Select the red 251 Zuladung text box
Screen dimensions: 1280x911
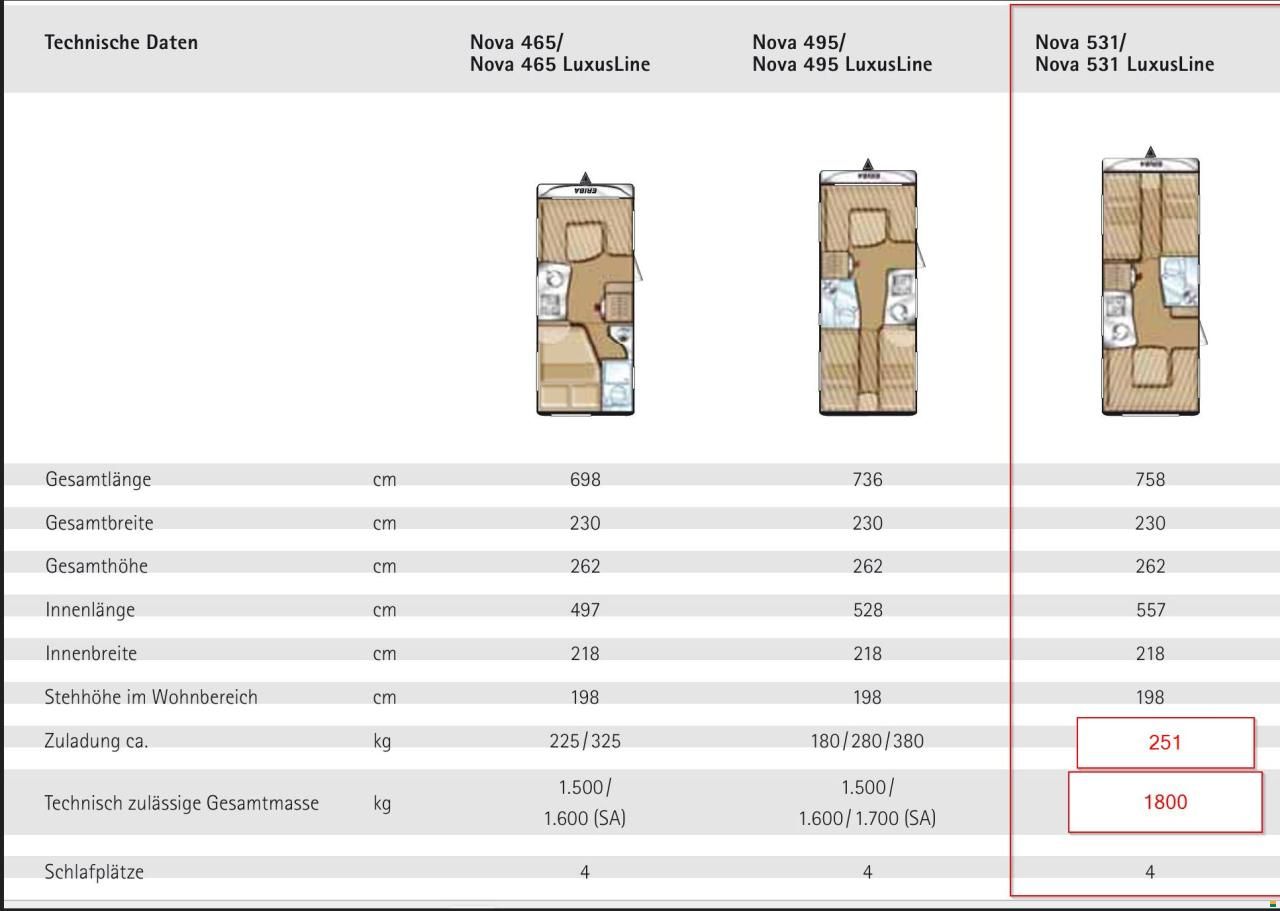click(x=1165, y=742)
